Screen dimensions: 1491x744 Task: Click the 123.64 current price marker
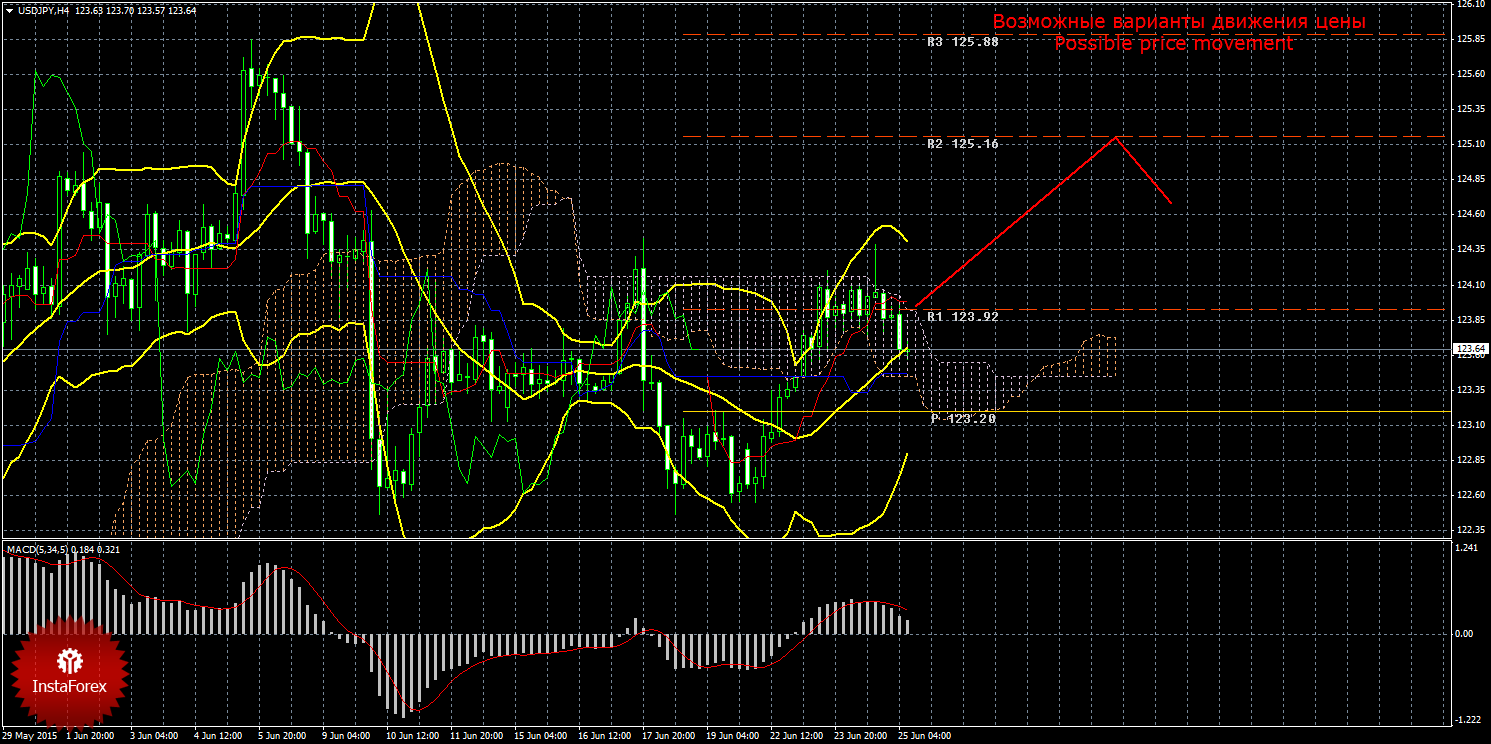[x=1469, y=349]
